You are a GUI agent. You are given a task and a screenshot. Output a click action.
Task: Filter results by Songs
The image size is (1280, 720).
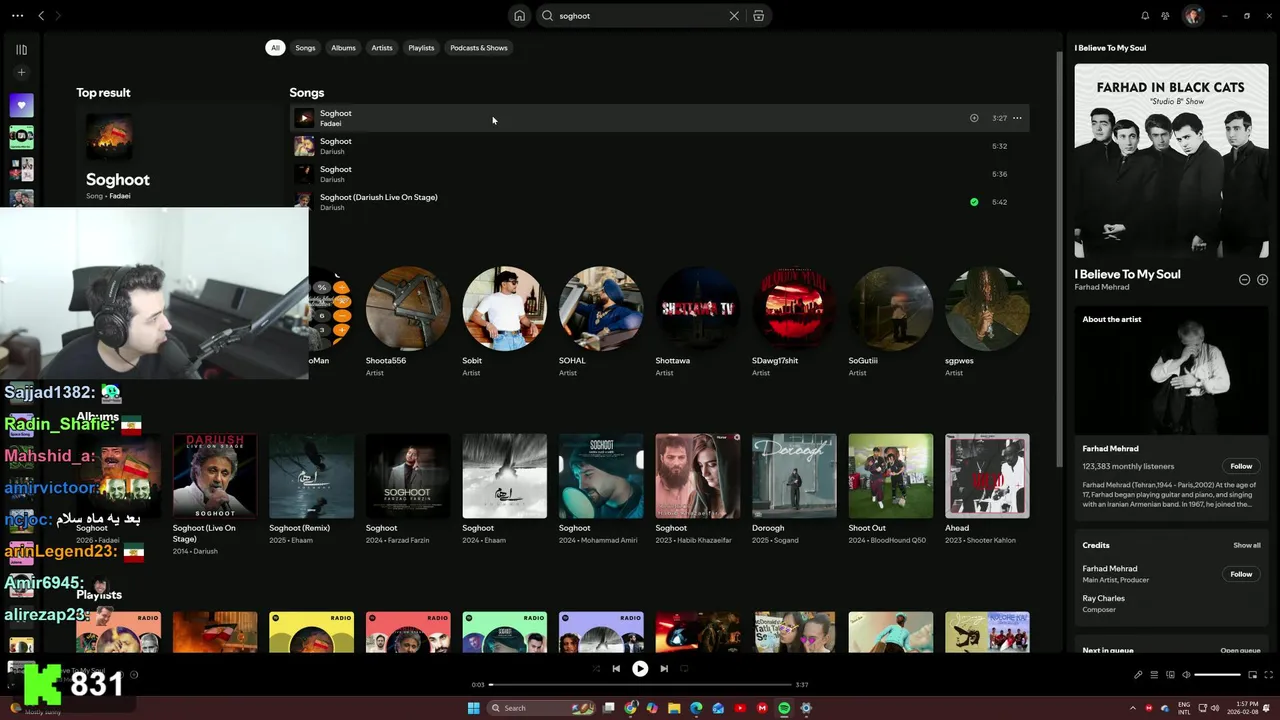coord(305,48)
